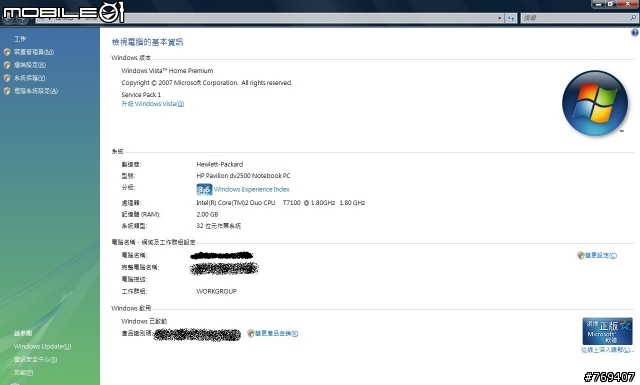Expand the address bar dropdown arrow
640x385 pixels.
pos(500,18)
